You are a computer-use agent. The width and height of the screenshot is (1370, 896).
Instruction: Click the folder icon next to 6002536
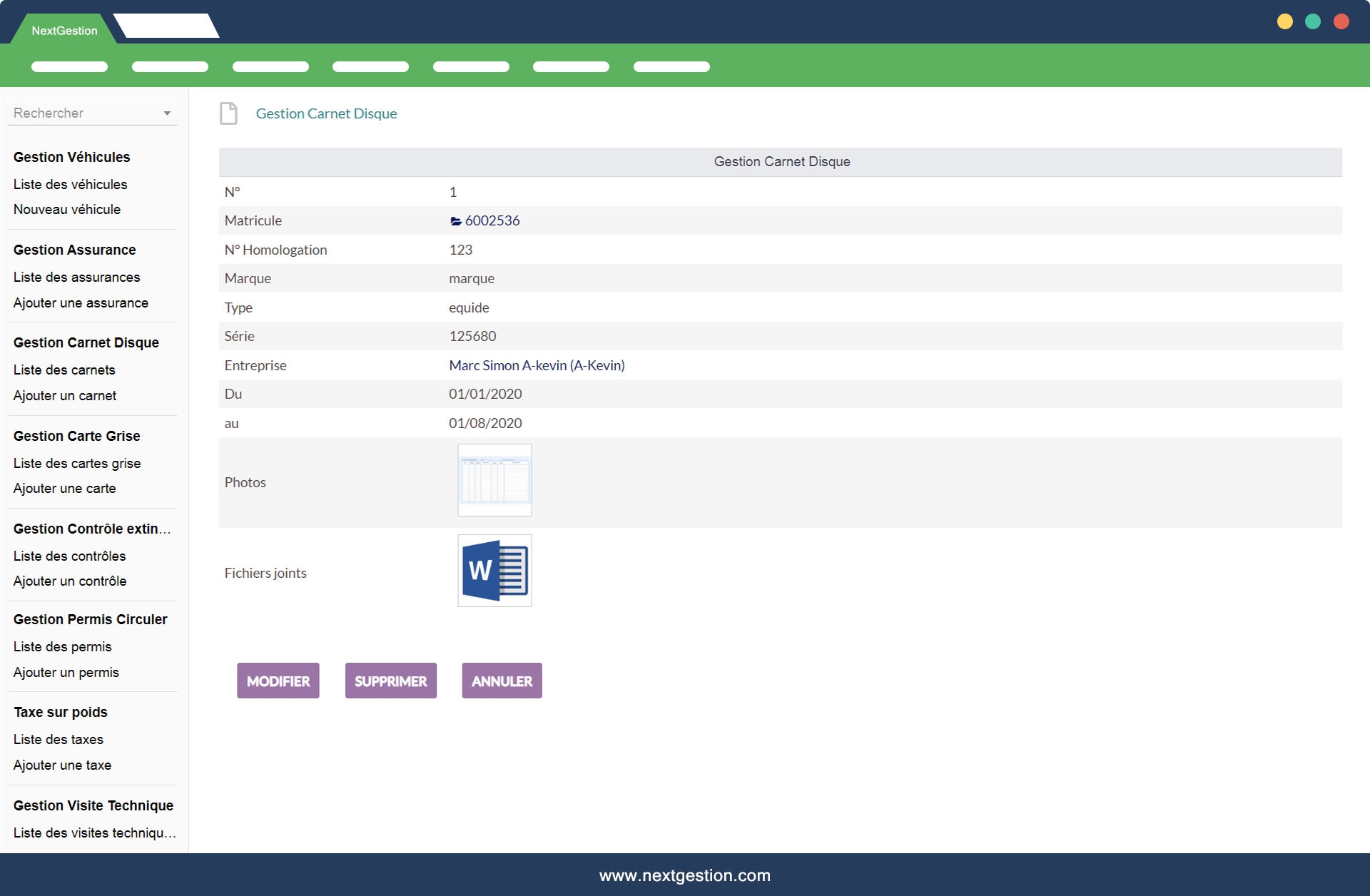(455, 221)
